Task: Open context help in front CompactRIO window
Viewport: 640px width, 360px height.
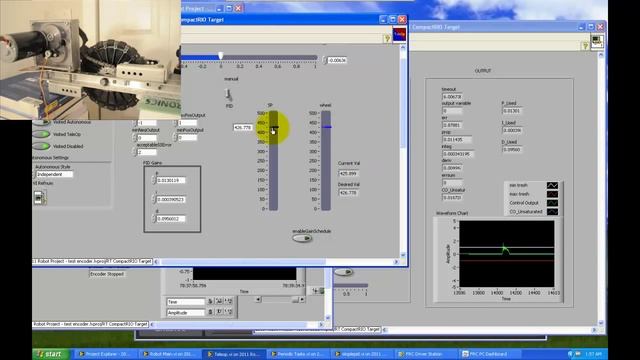Action: (387, 39)
